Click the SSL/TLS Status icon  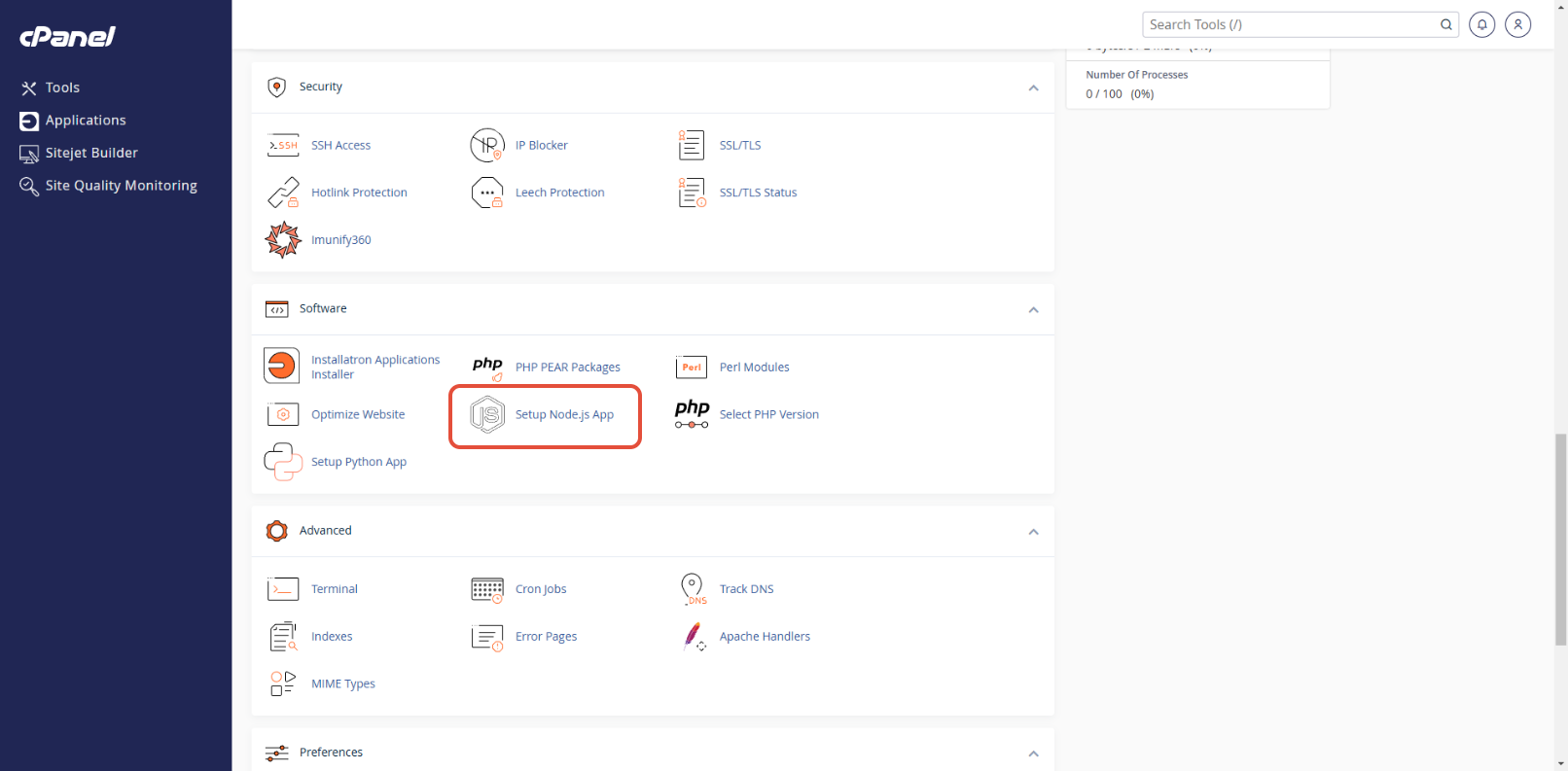692,193
